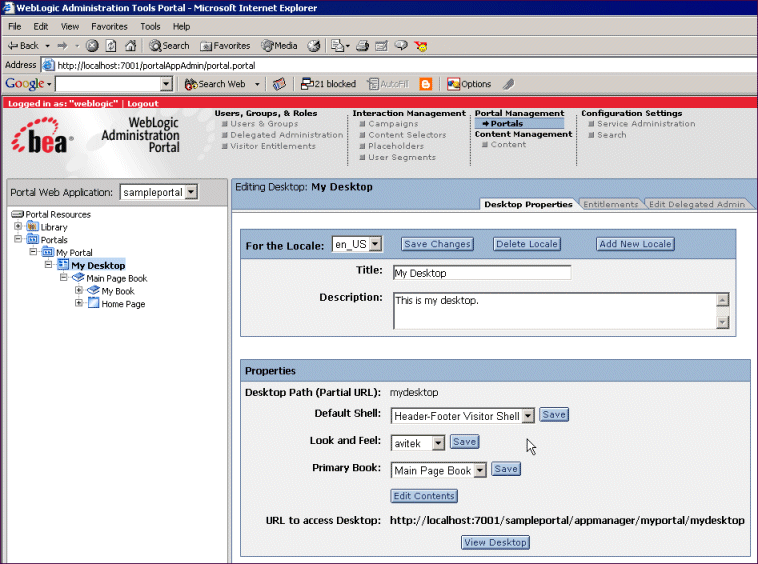The height and width of the screenshot is (564, 758).
Task: Open the Edit menu
Action: point(41,27)
